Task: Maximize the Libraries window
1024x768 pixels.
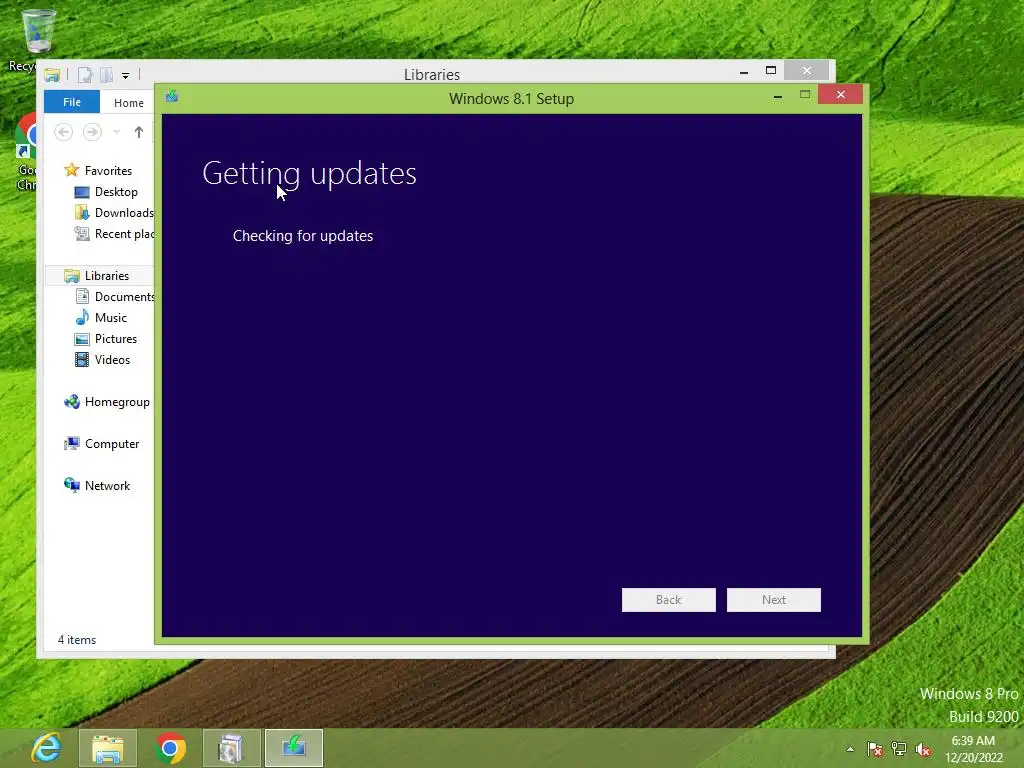Action: point(771,71)
